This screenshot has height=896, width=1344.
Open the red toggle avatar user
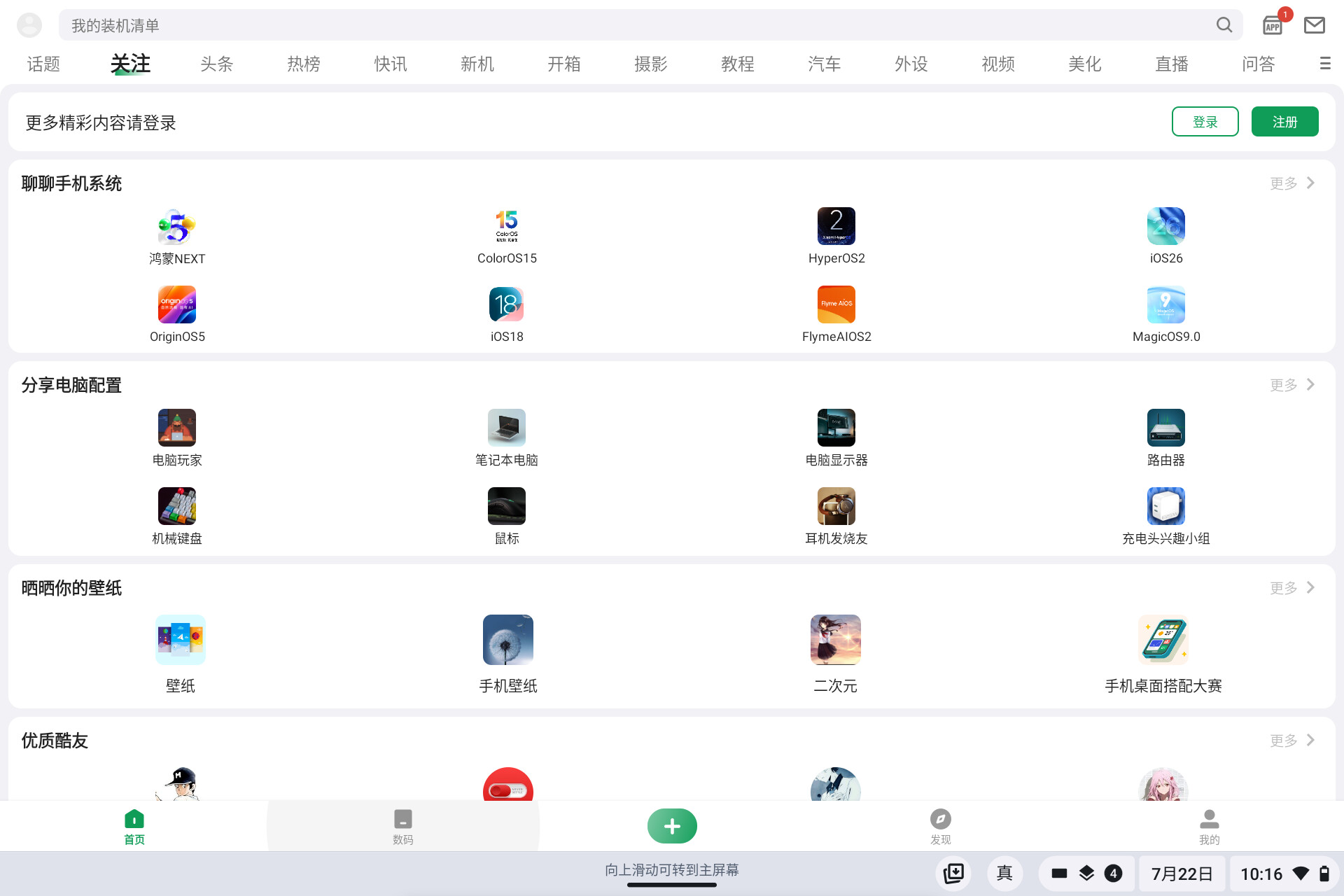click(x=508, y=784)
